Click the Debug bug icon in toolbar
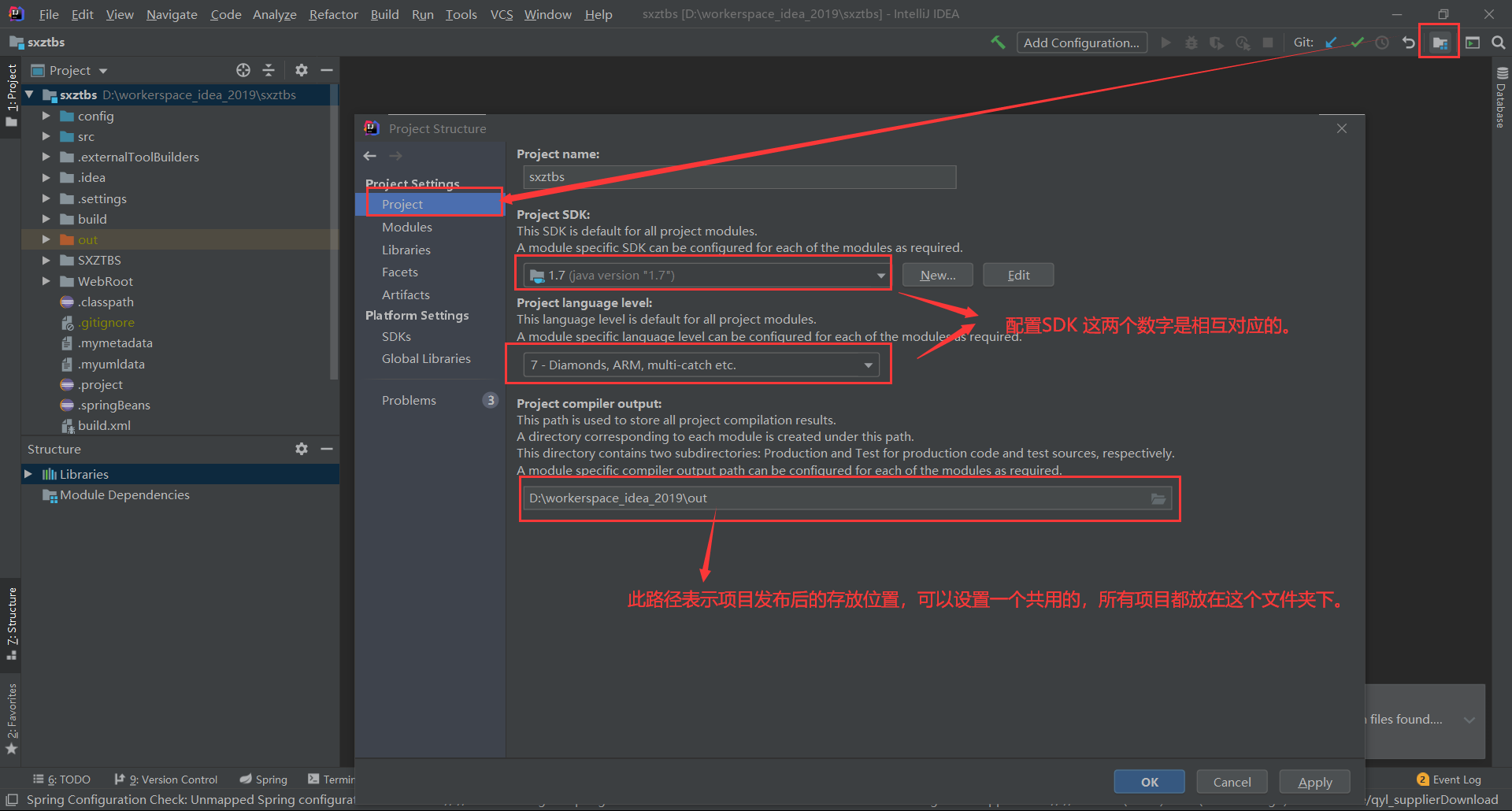This screenshot has height=811, width=1512. 1191,43
